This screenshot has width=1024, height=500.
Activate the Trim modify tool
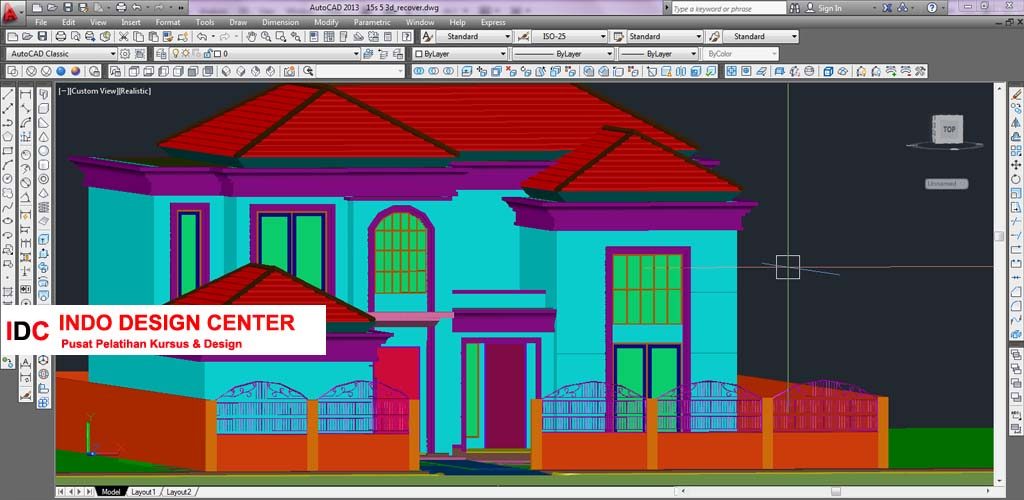coord(1016,221)
